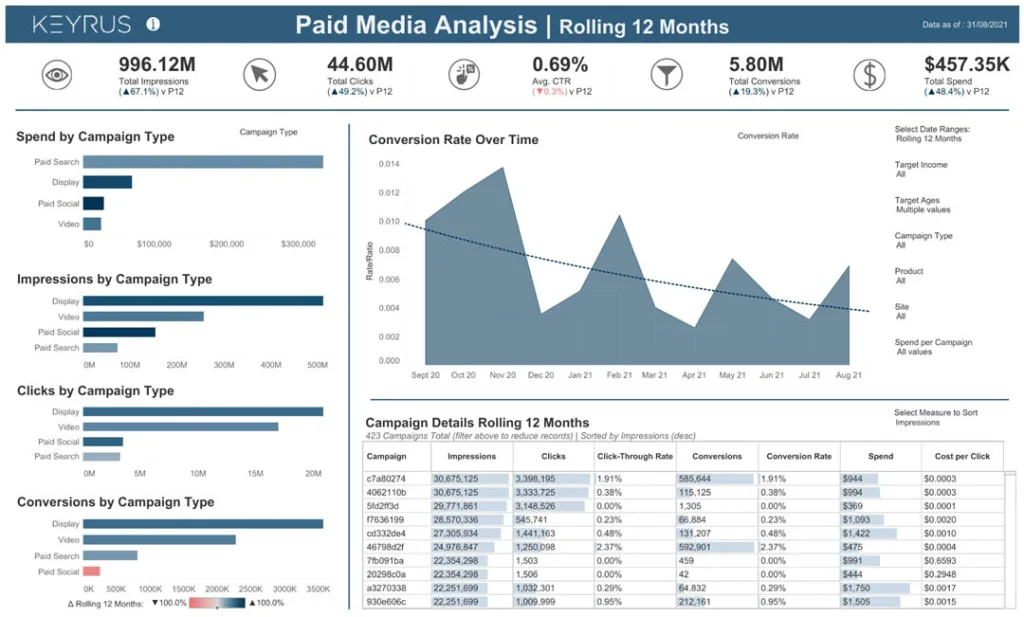The width and height of the screenshot is (1024, 617).
Task: Click campaign 46798d2f row name
Action: 385,547
